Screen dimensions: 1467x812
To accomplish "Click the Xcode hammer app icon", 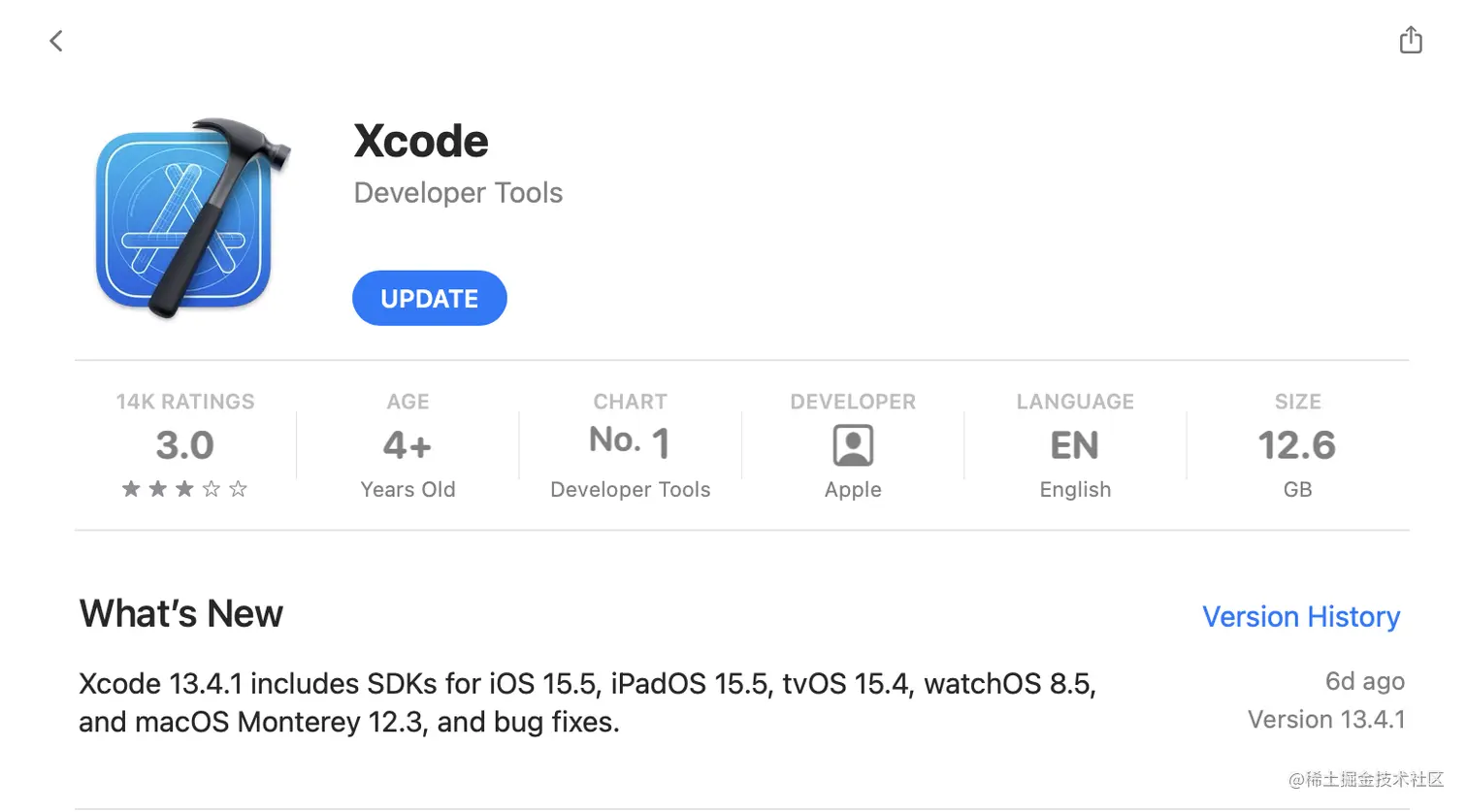I will (191, 218).
